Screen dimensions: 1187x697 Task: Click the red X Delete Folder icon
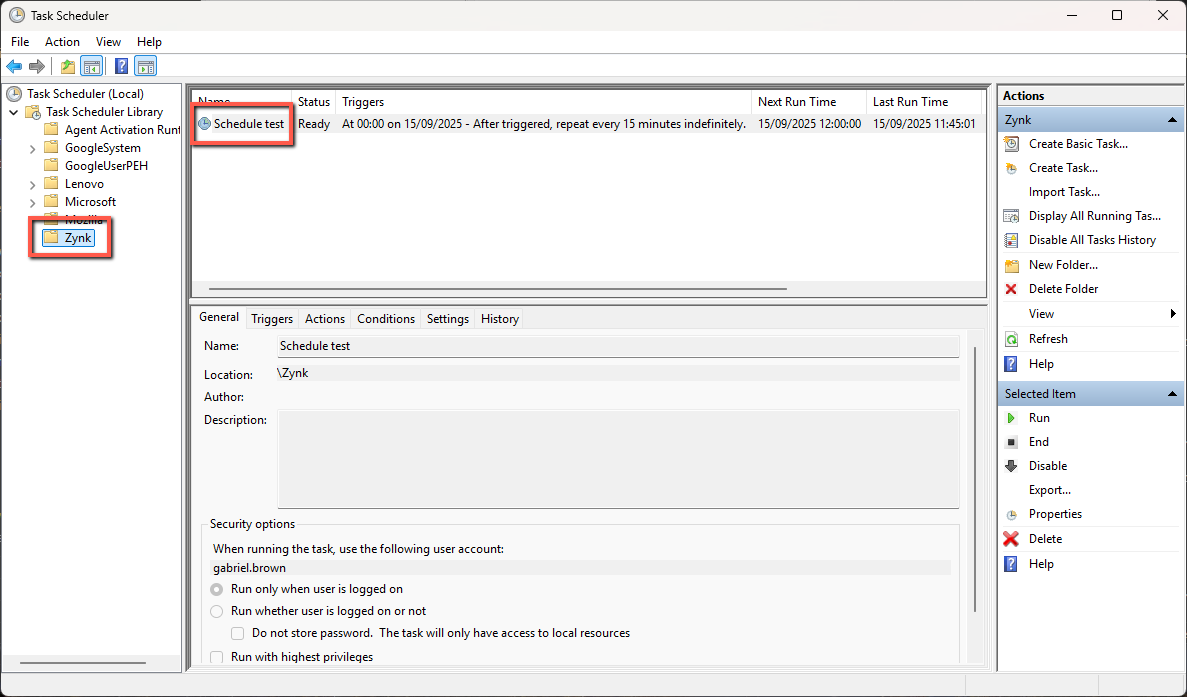(1011, 289)
